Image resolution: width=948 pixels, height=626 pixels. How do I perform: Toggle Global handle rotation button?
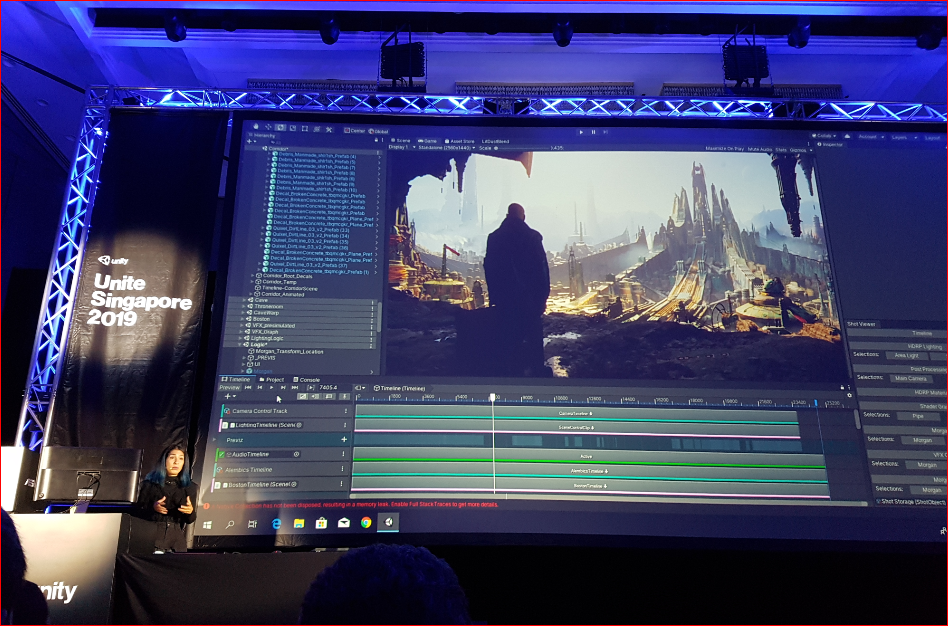(378, 131)
